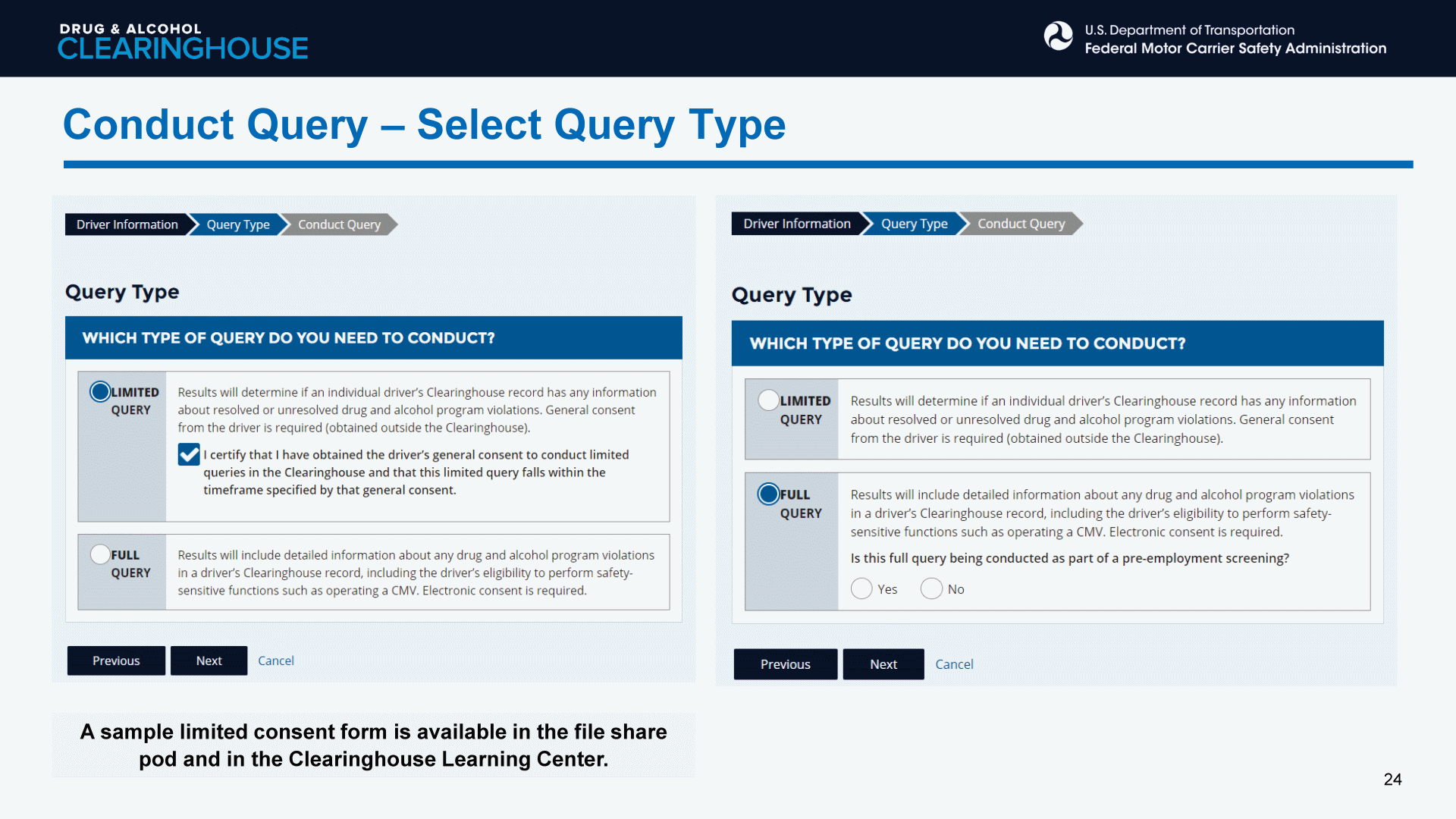Select Limited Query radio in right panel
Image resolution: width=1456 pixels, height=819 pixels.
[768, 400]
